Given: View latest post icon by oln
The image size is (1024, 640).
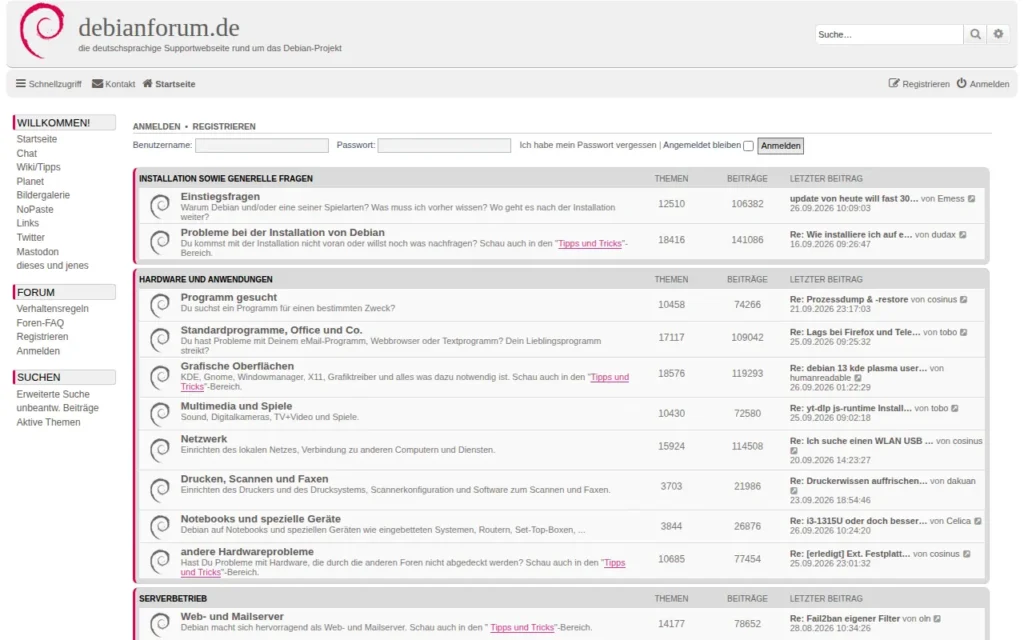Looking at the screenshot, I should click(x=937, y=618).
